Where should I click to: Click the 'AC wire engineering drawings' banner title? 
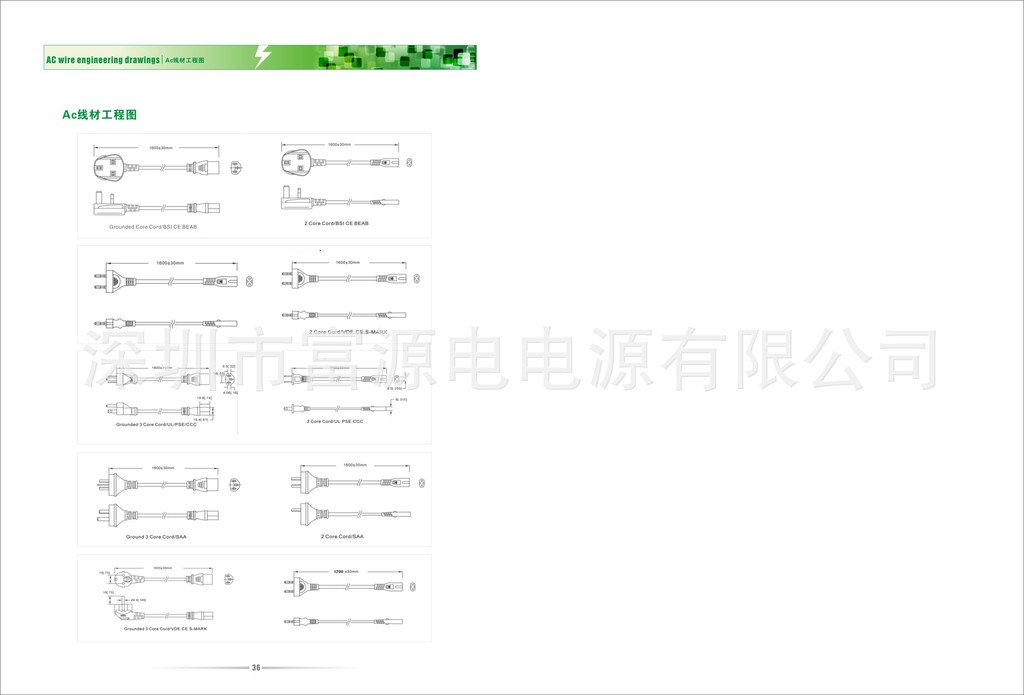coord(102,61)
